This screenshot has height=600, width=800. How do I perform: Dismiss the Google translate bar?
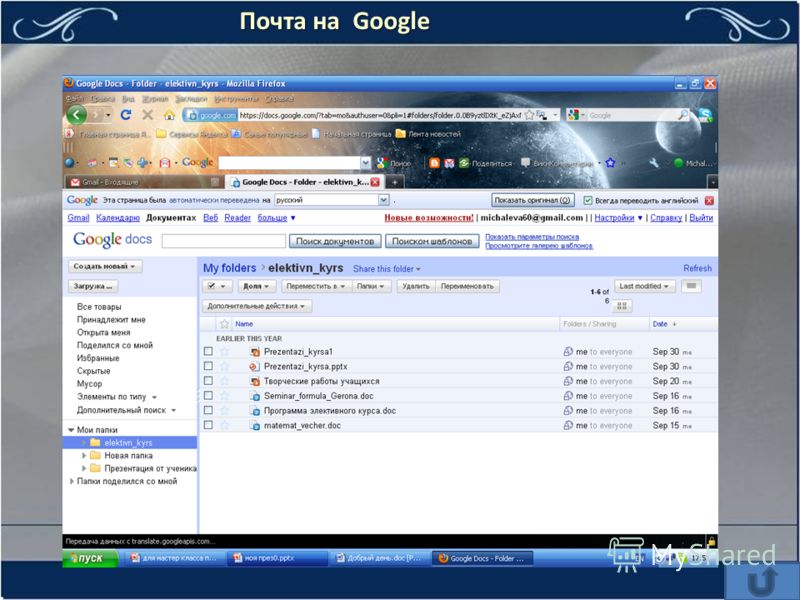(709, 201)
